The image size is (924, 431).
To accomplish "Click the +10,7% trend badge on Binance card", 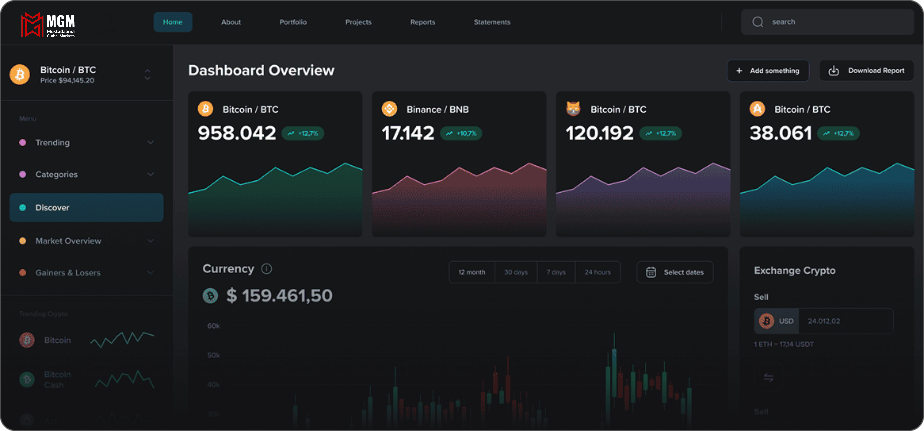I will tap(461, 134).
